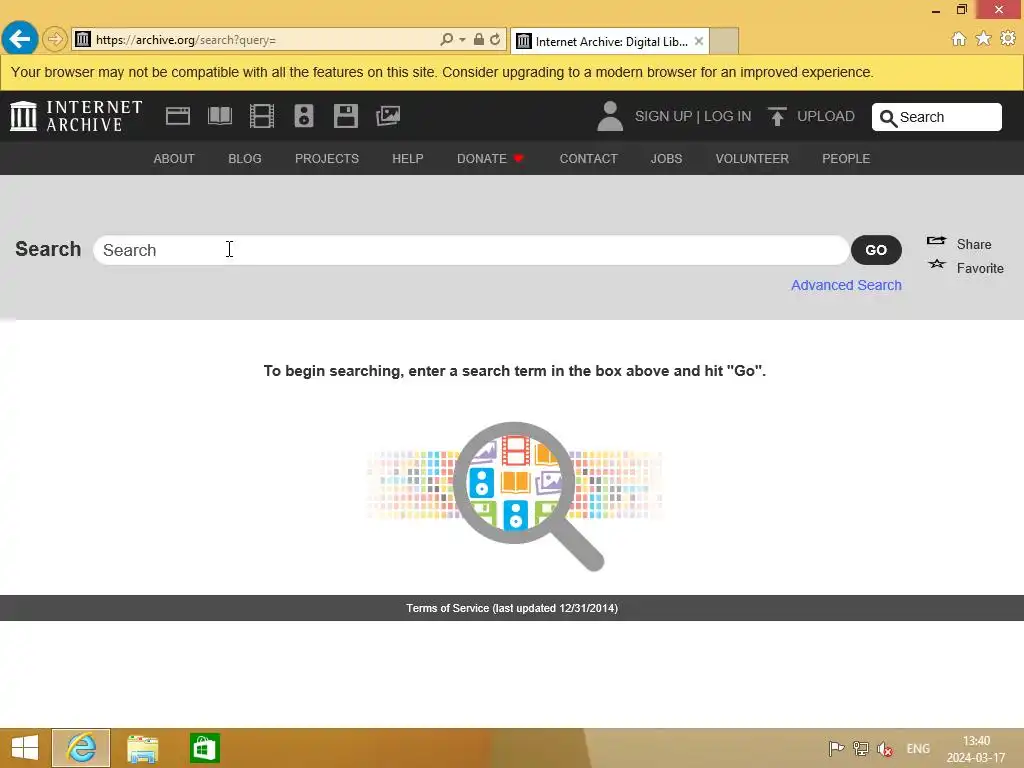Click the address bar lock icon

[479, 40]
